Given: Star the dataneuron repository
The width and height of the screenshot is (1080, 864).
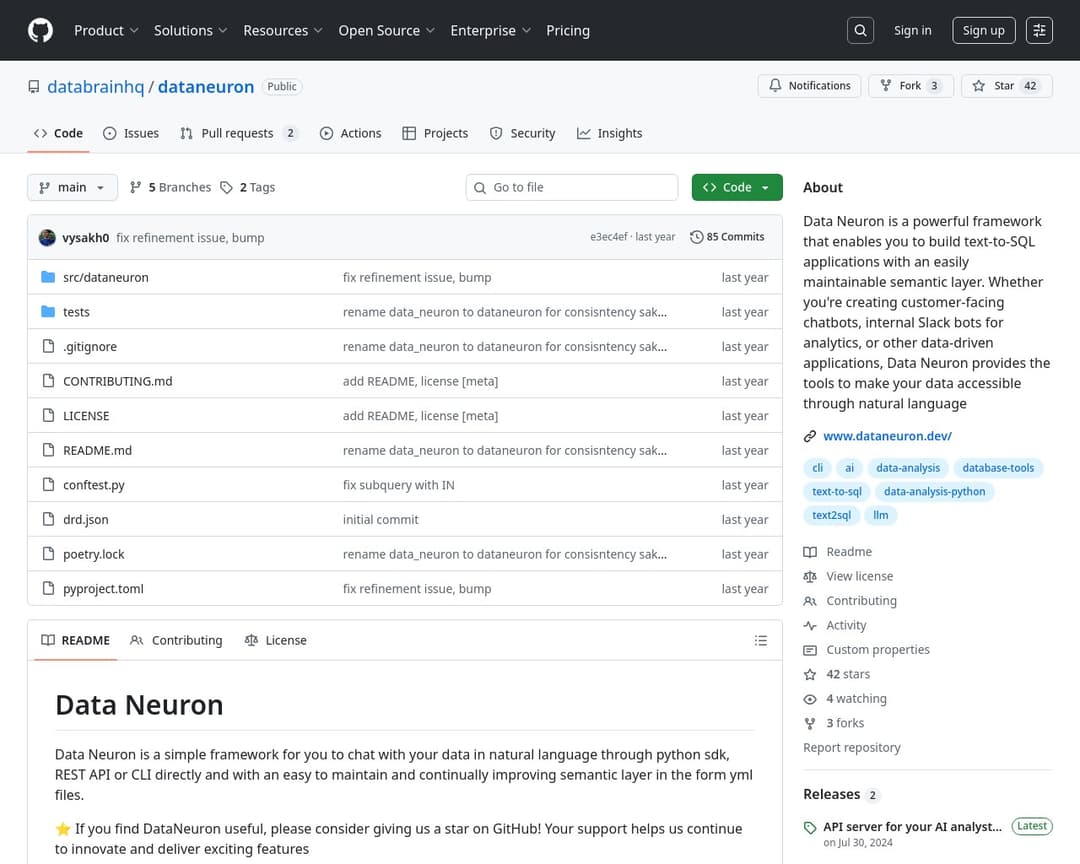Looking at the screenshot, I should [1004, 86].
